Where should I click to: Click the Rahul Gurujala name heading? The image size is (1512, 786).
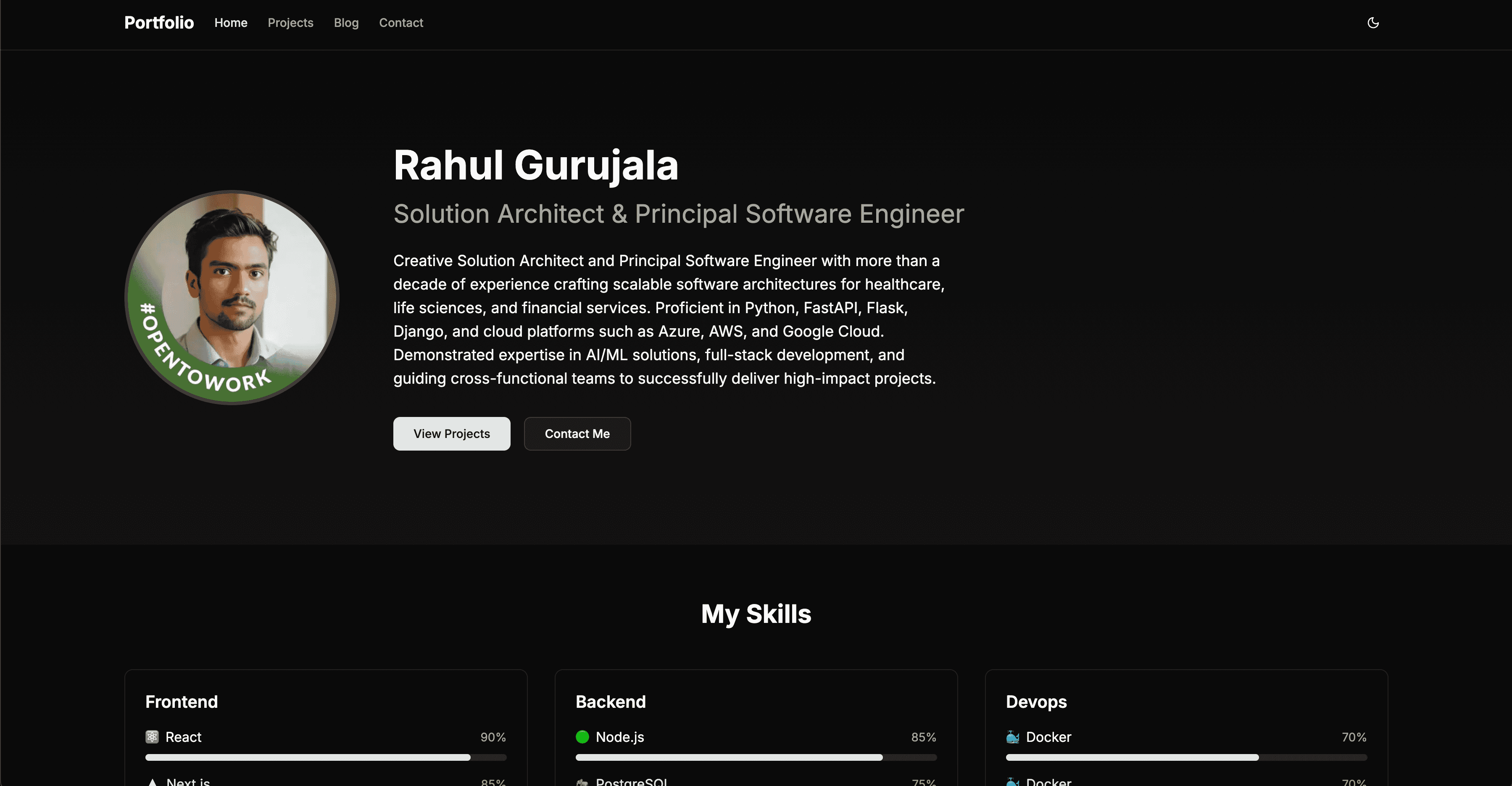coord(535,165)
